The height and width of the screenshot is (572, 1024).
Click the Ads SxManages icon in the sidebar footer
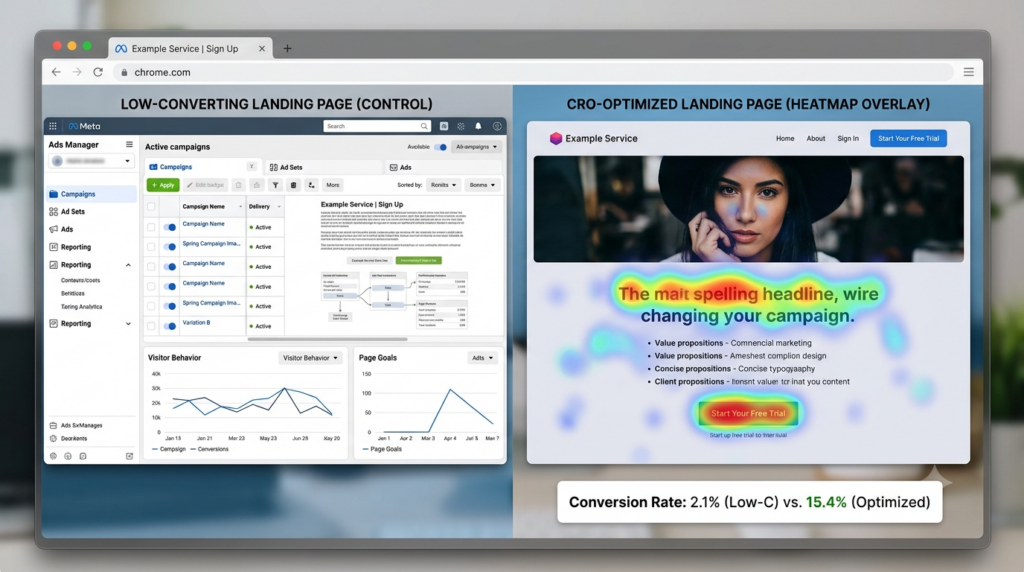(x=54, y=425)
